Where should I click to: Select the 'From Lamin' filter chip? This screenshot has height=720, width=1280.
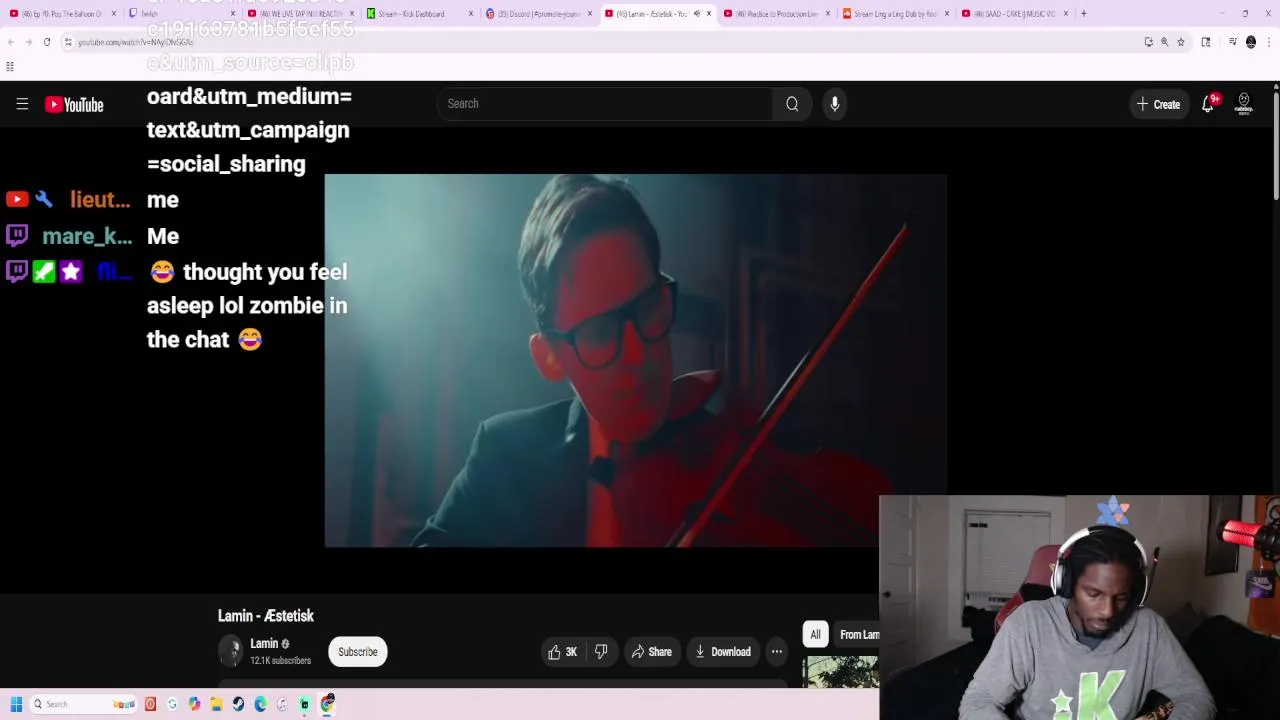[x=858, y=635]
